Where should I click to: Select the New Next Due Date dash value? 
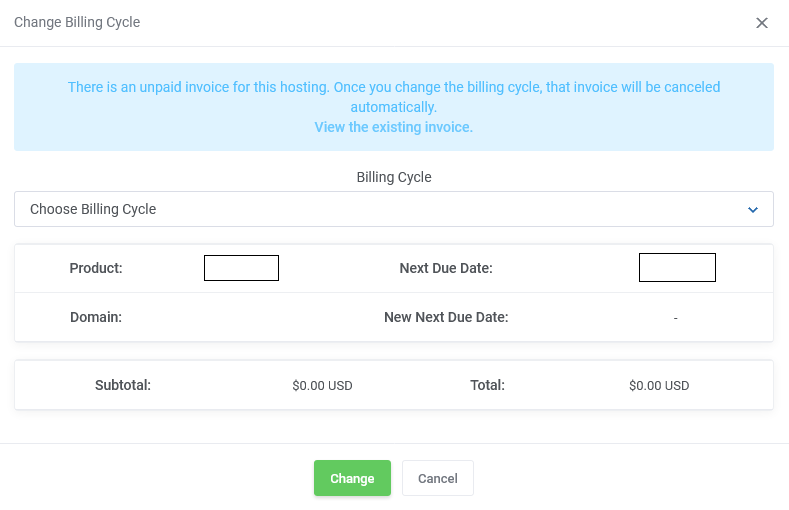click(675, 318)
